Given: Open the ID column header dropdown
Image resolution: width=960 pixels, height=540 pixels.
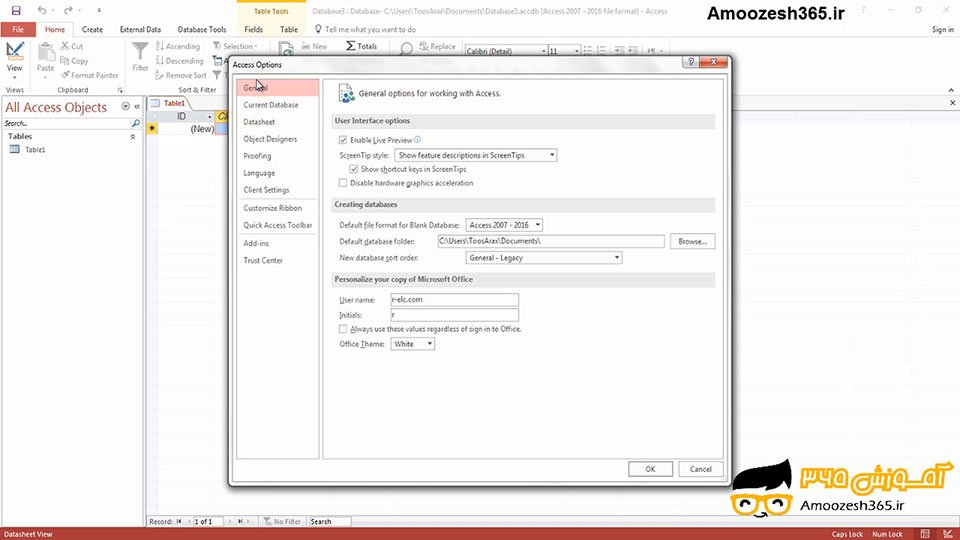Looking at the screenshot, I should tap(209, 116).
